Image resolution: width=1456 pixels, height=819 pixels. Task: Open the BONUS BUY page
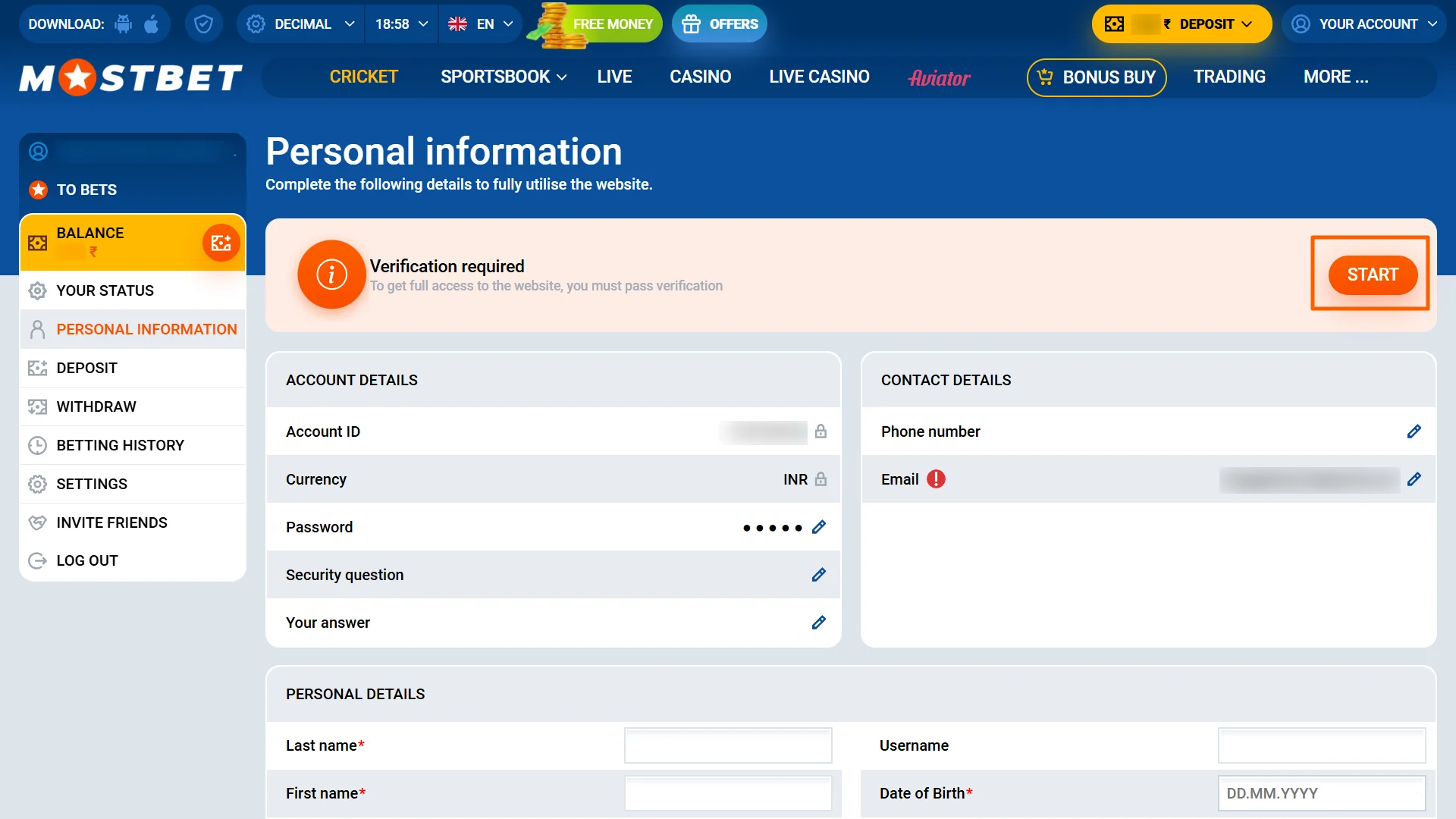(x=1097, y=77)
